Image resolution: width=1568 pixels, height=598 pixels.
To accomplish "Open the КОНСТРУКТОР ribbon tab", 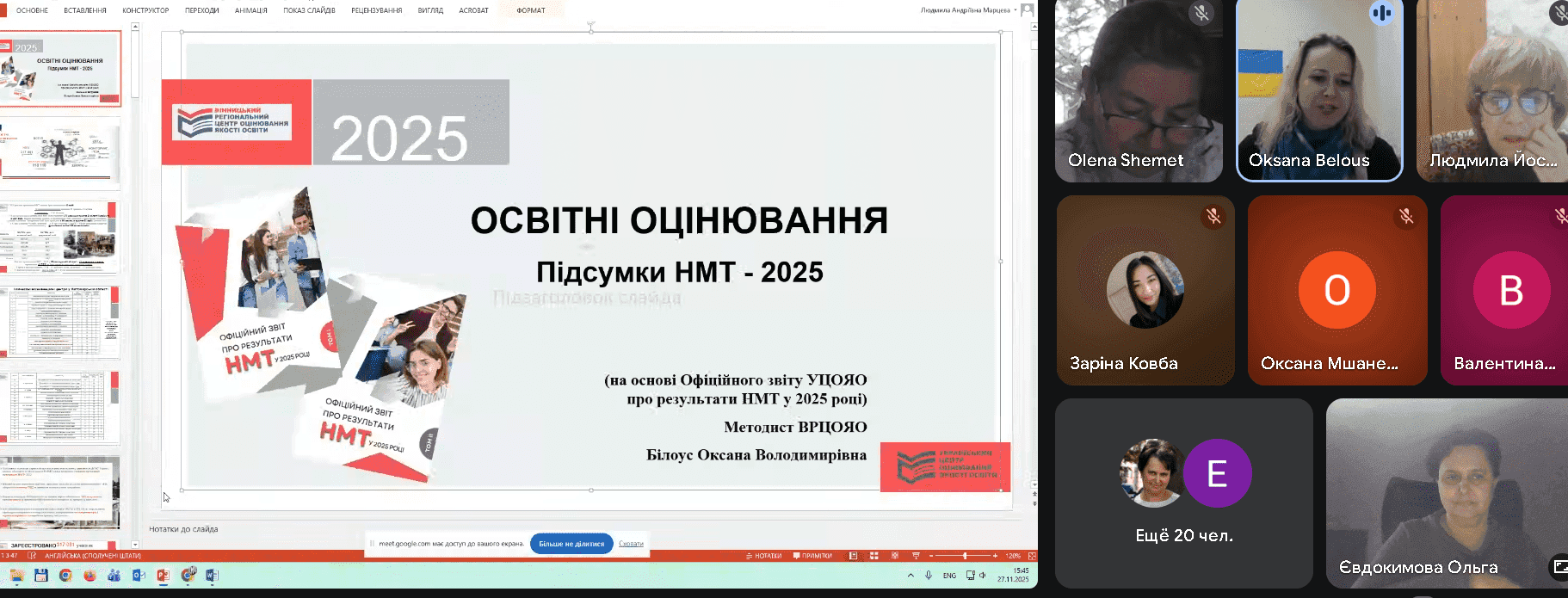I will click(145, 10).
